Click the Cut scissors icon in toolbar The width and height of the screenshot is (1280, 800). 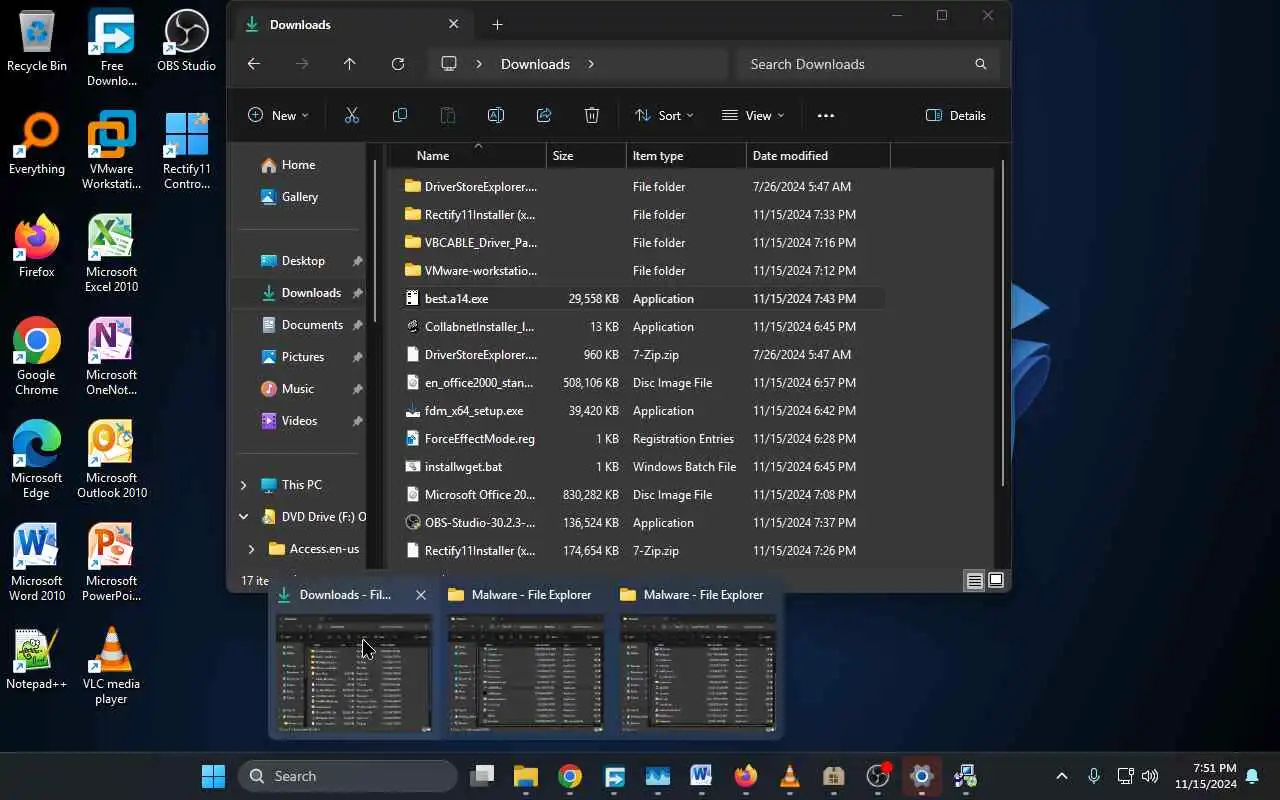[x=351, y=115]
